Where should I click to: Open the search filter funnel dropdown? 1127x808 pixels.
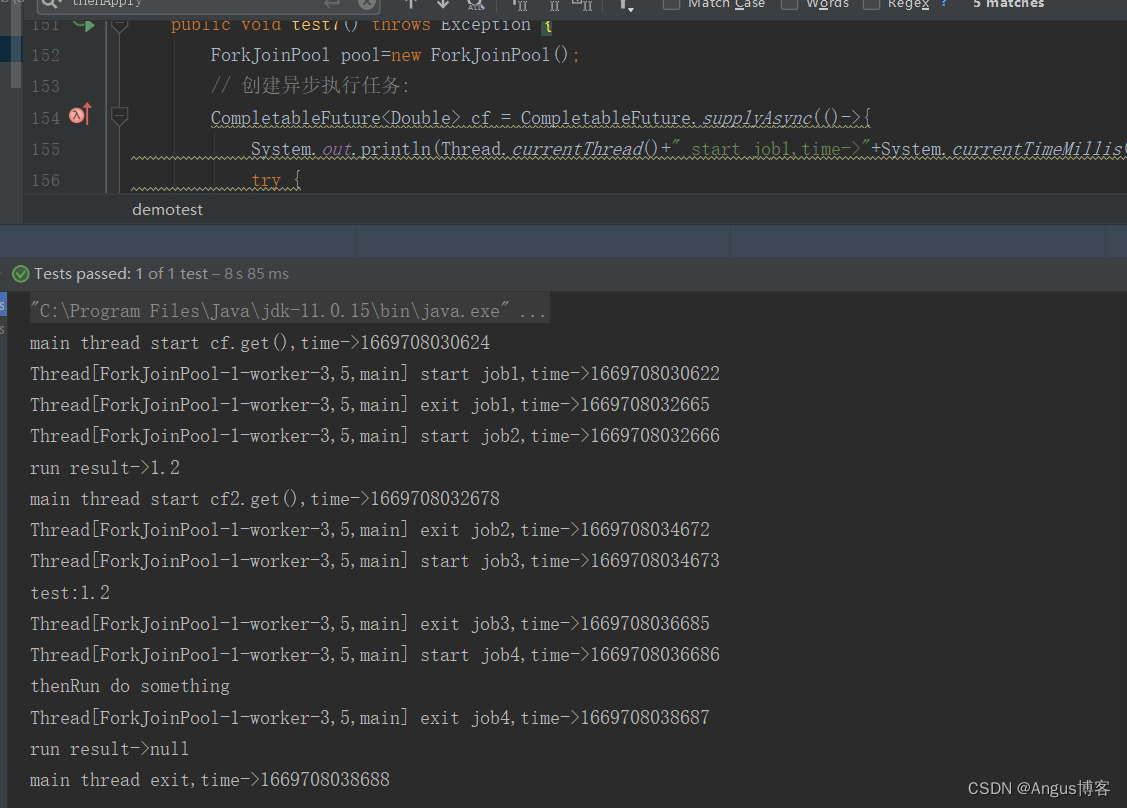pyautogui.click(x=625, y=5)
